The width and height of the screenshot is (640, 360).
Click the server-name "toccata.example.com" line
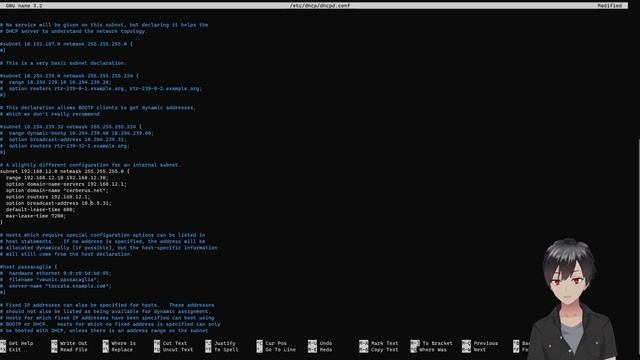pos(56,286)
